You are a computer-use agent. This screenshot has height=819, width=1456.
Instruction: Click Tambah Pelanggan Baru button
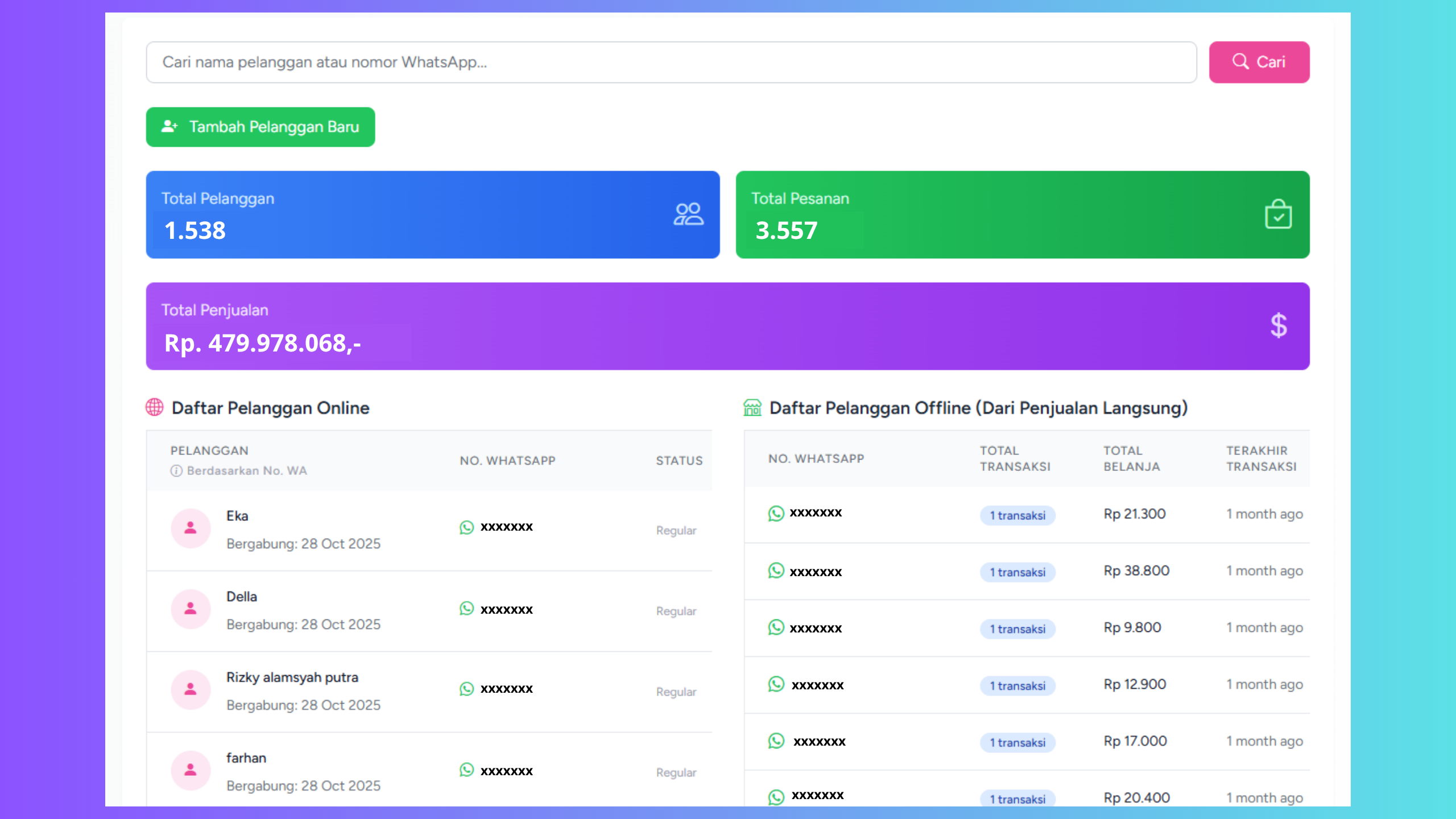260,127
